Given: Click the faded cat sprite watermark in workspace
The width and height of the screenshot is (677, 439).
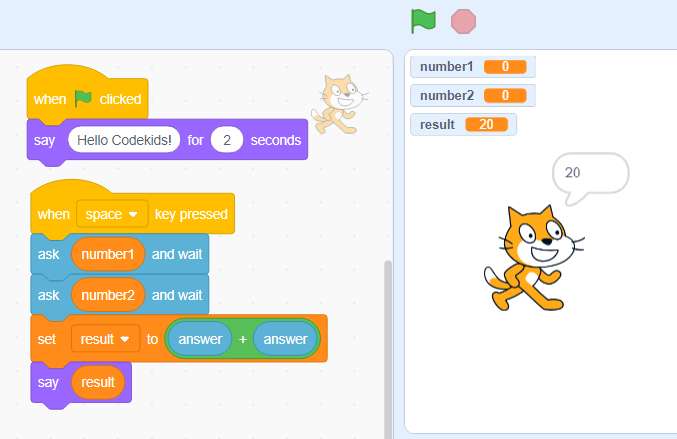Looking at the screenshot, I should coord(339,104).
